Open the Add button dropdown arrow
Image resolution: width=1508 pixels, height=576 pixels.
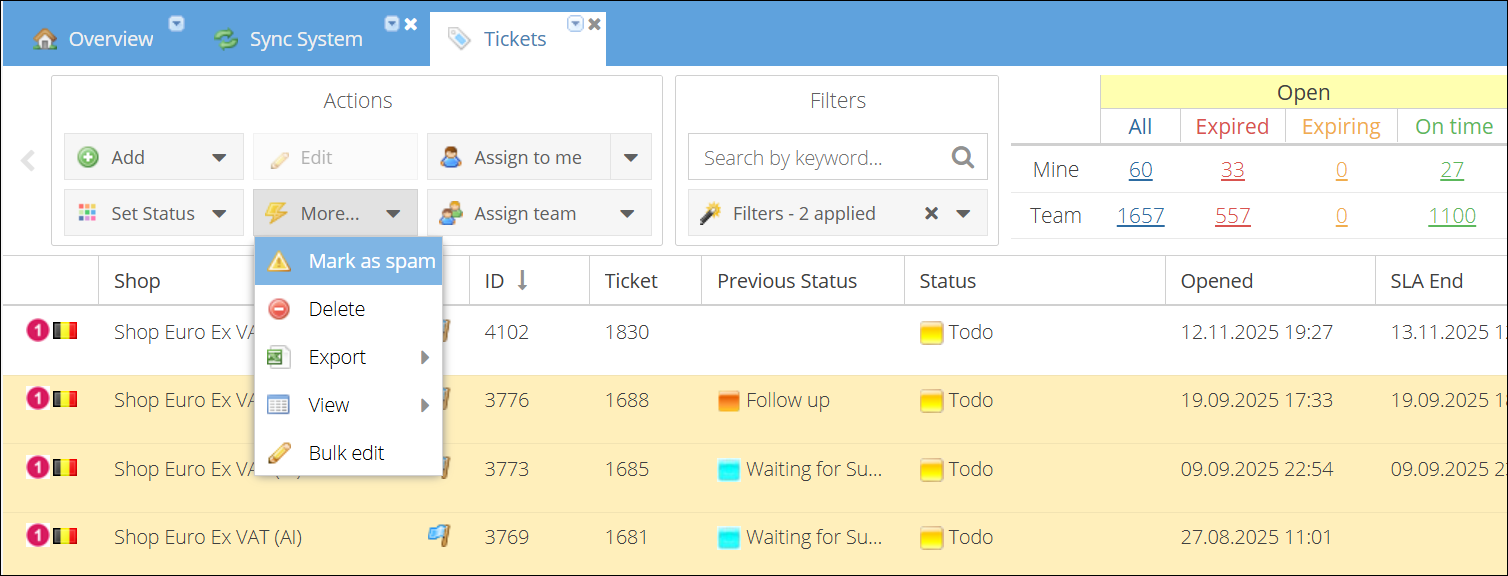pyautogui.click(x=219, y=158)
